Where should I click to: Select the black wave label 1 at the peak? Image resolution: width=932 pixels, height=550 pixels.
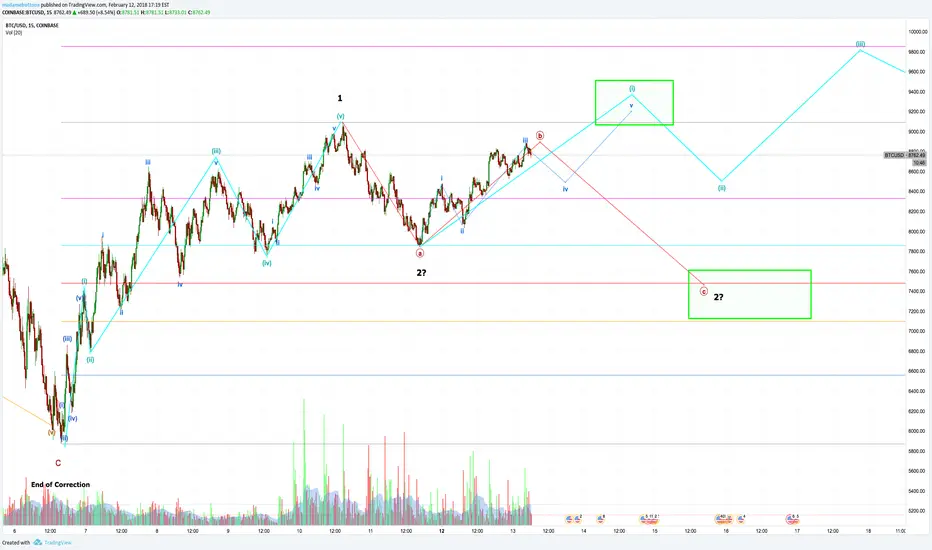[x=340, y=98]
